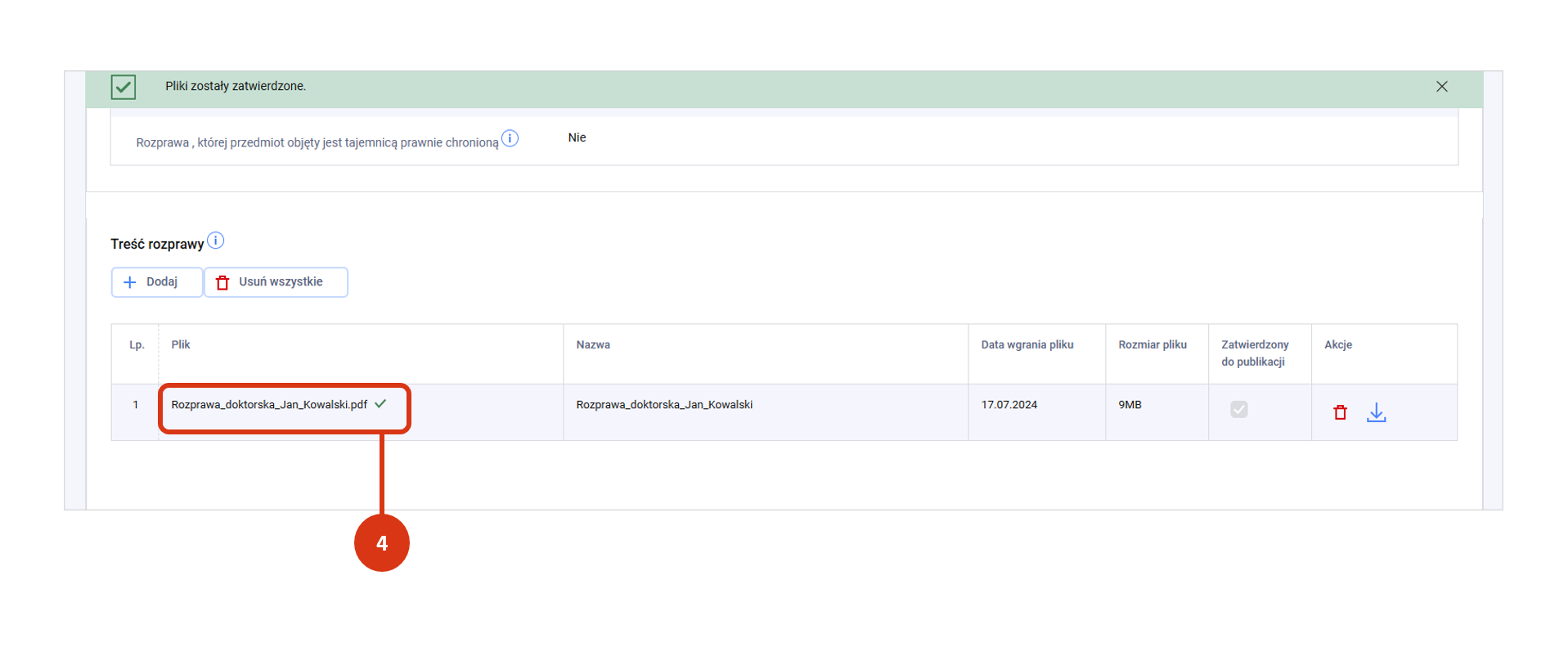Click the 'Nie' value for protected secret

tap(577, 137)
